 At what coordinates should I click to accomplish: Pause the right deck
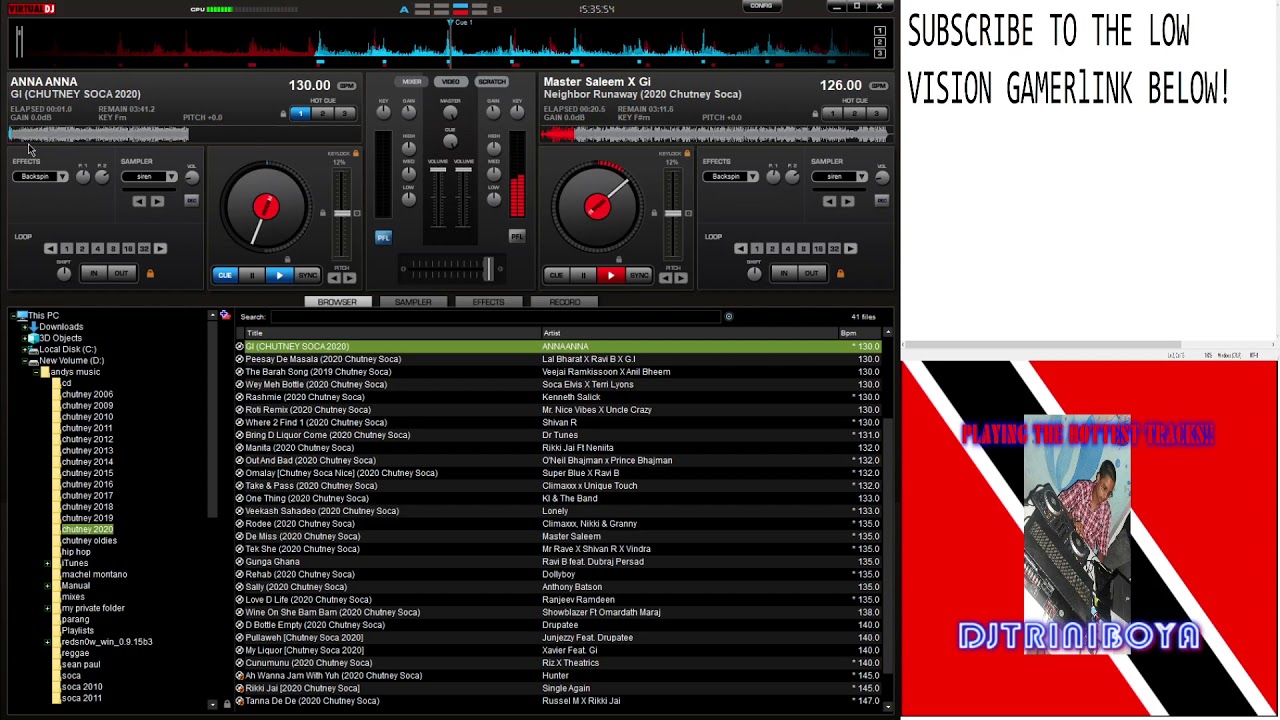pyautogui.click(x=584, y=275)
